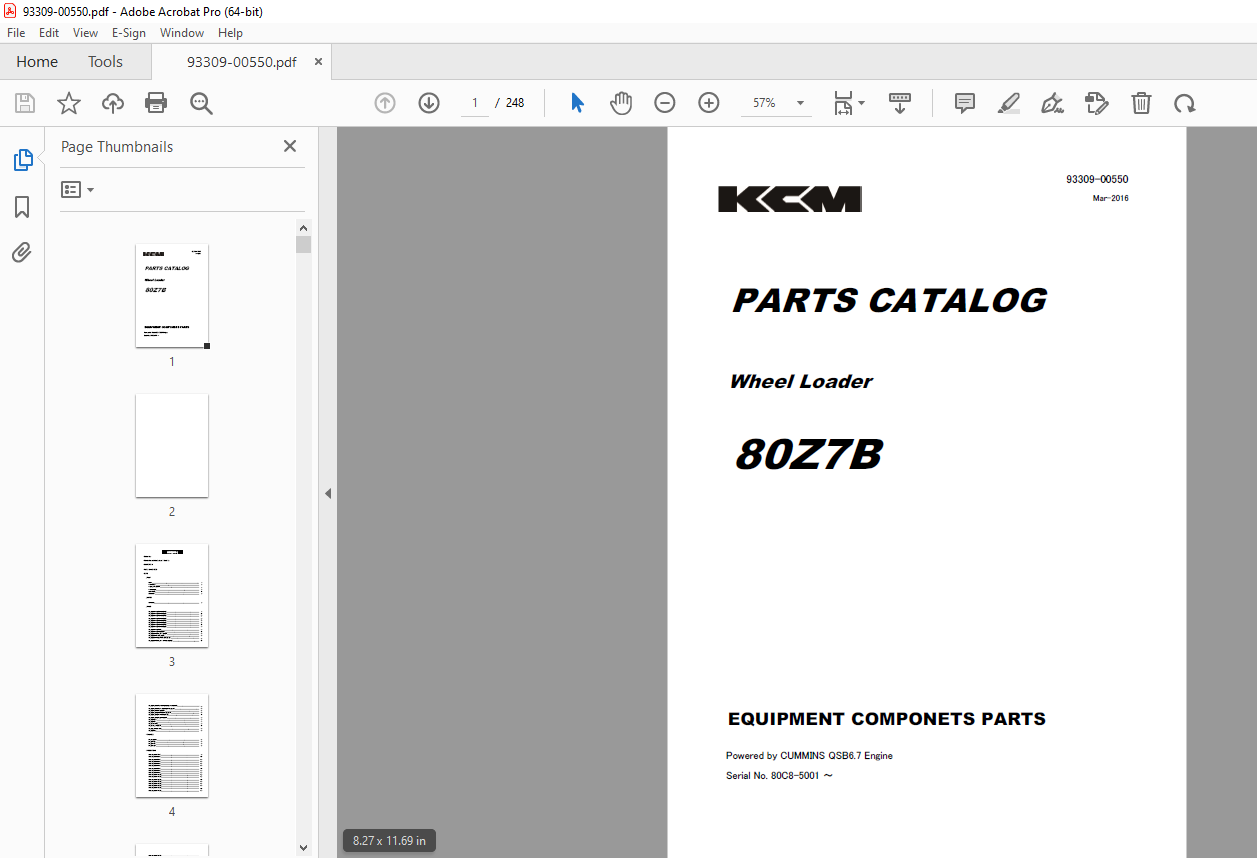The width and height of the screenshot is (1257, 858).
Task: Click the zoom percentage field
Action: pyautogui.click(x=765, y=103)
